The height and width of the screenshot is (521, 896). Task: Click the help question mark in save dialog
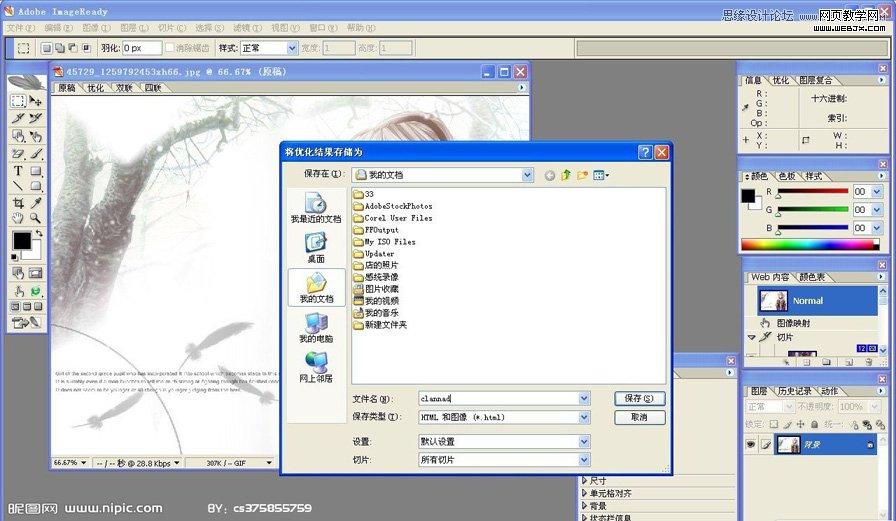pyautogui.click(x=645, y=152)
